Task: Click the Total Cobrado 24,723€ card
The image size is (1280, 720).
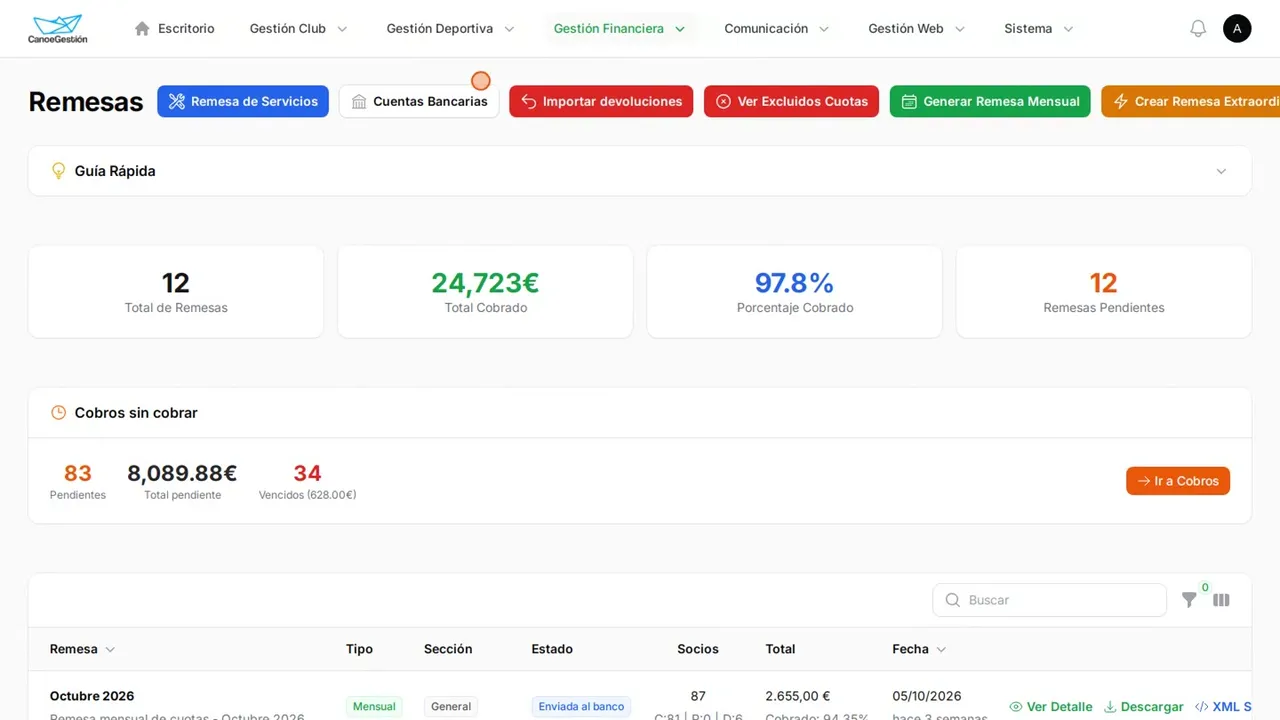Action: pos(485,292)
